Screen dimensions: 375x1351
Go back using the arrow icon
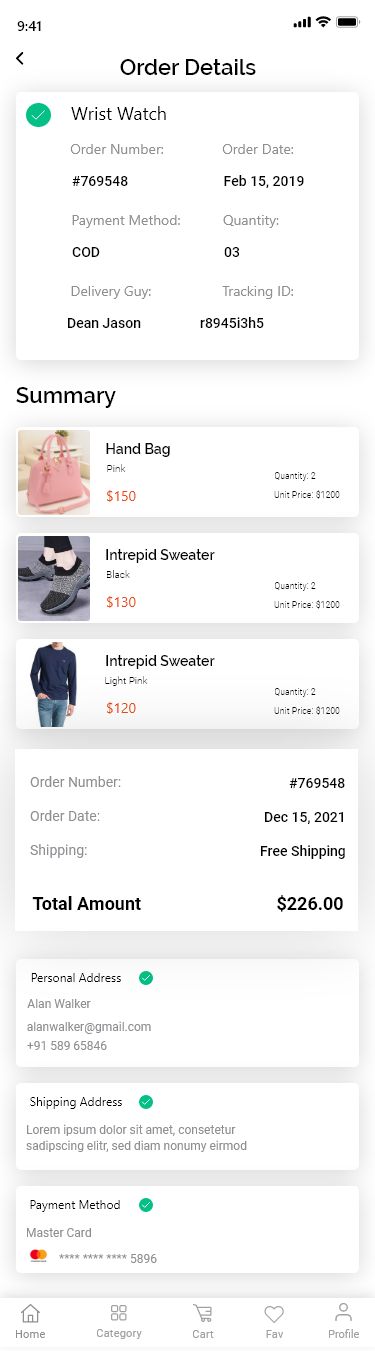tap(19, 59)
